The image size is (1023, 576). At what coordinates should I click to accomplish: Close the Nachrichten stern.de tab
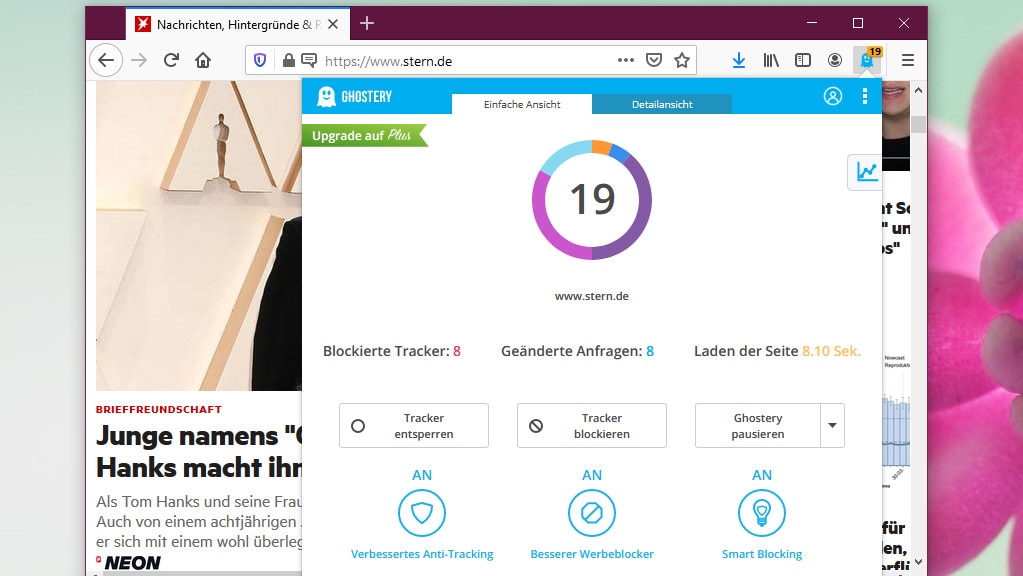pyautogui.click(x=333, y=24)
